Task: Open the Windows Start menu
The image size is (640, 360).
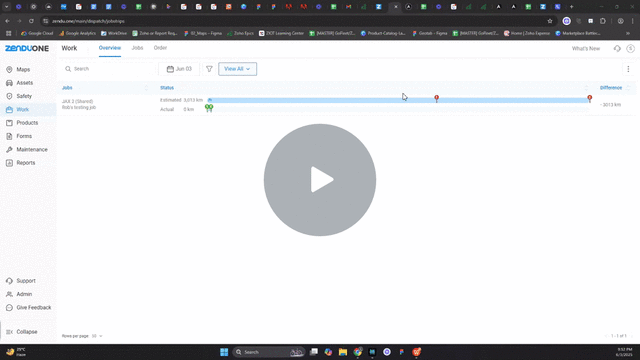Action: coord(224,352)
